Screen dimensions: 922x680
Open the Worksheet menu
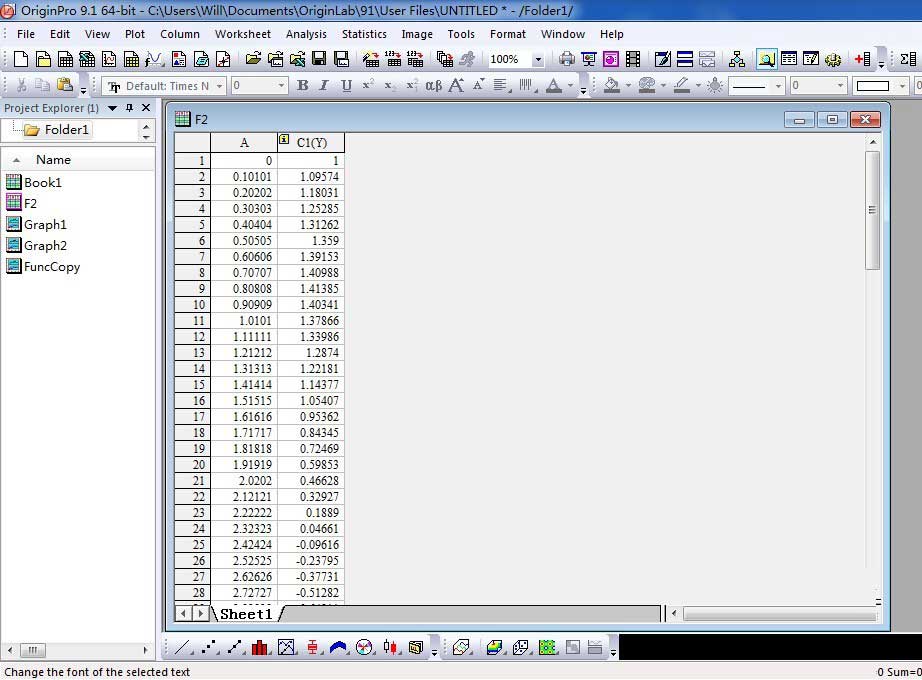[x=243, y=34]
